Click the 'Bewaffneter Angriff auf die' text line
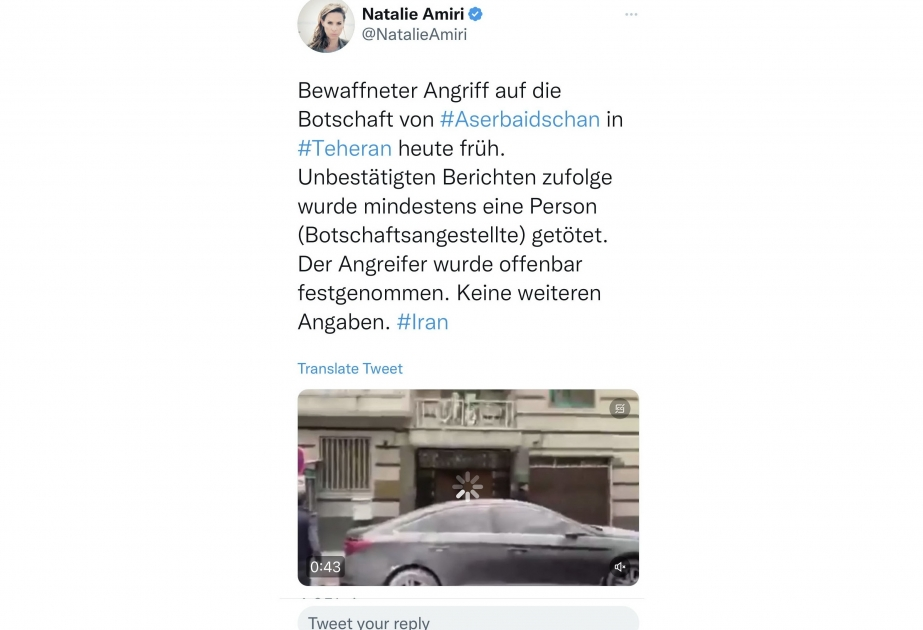This screenshot has height=630, width=923. 429,91
